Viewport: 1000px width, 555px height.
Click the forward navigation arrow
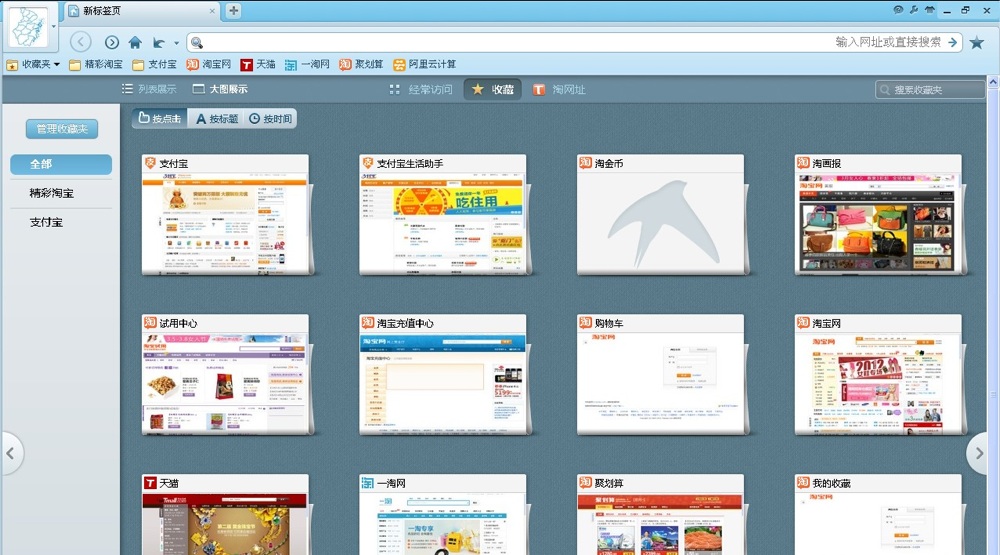(x=112, y=42)
